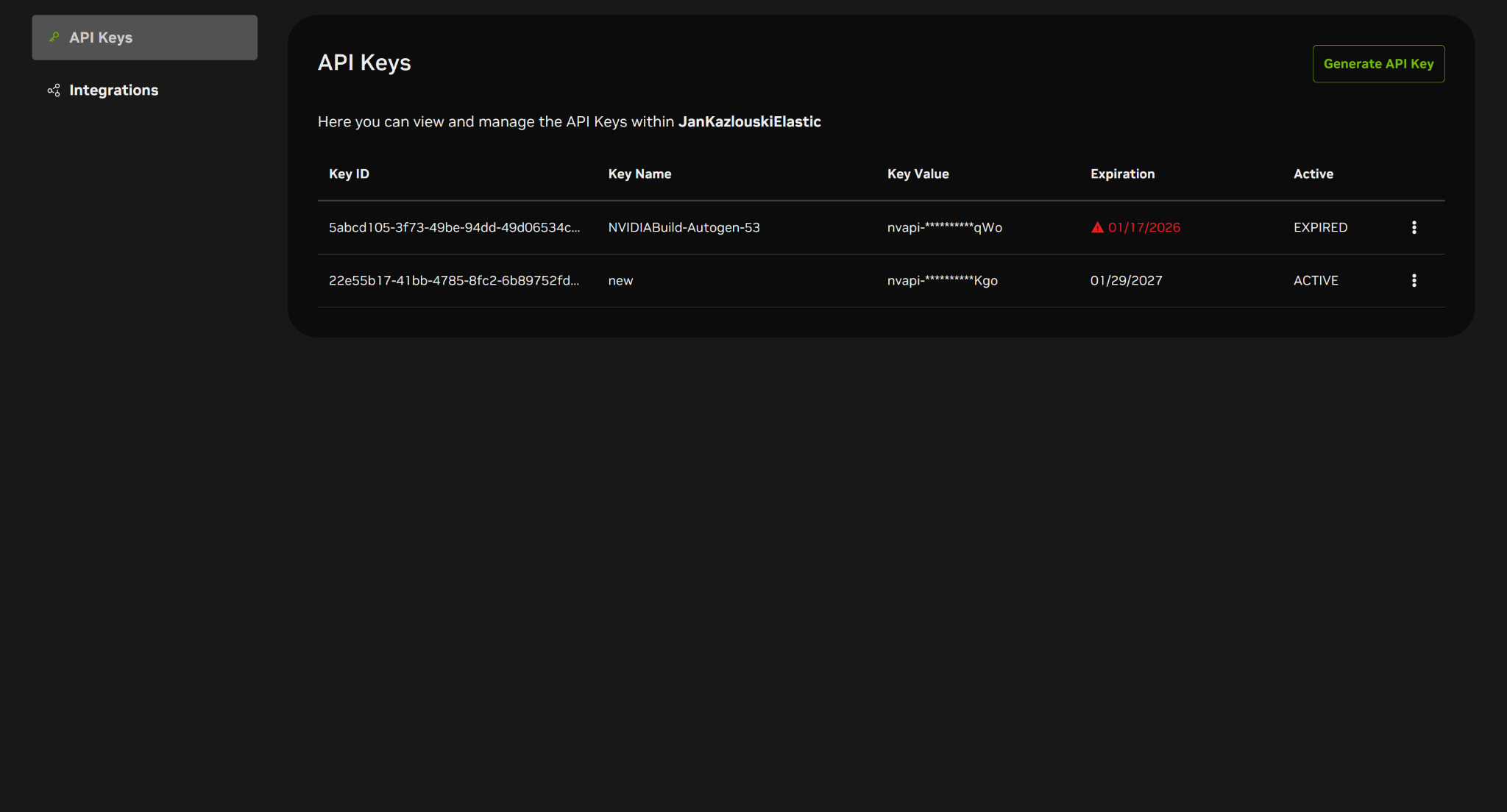This screenshot has height=812, width=1507.
Task: Open the API Keys sidebar section
Action: click(x=144, y=38)
